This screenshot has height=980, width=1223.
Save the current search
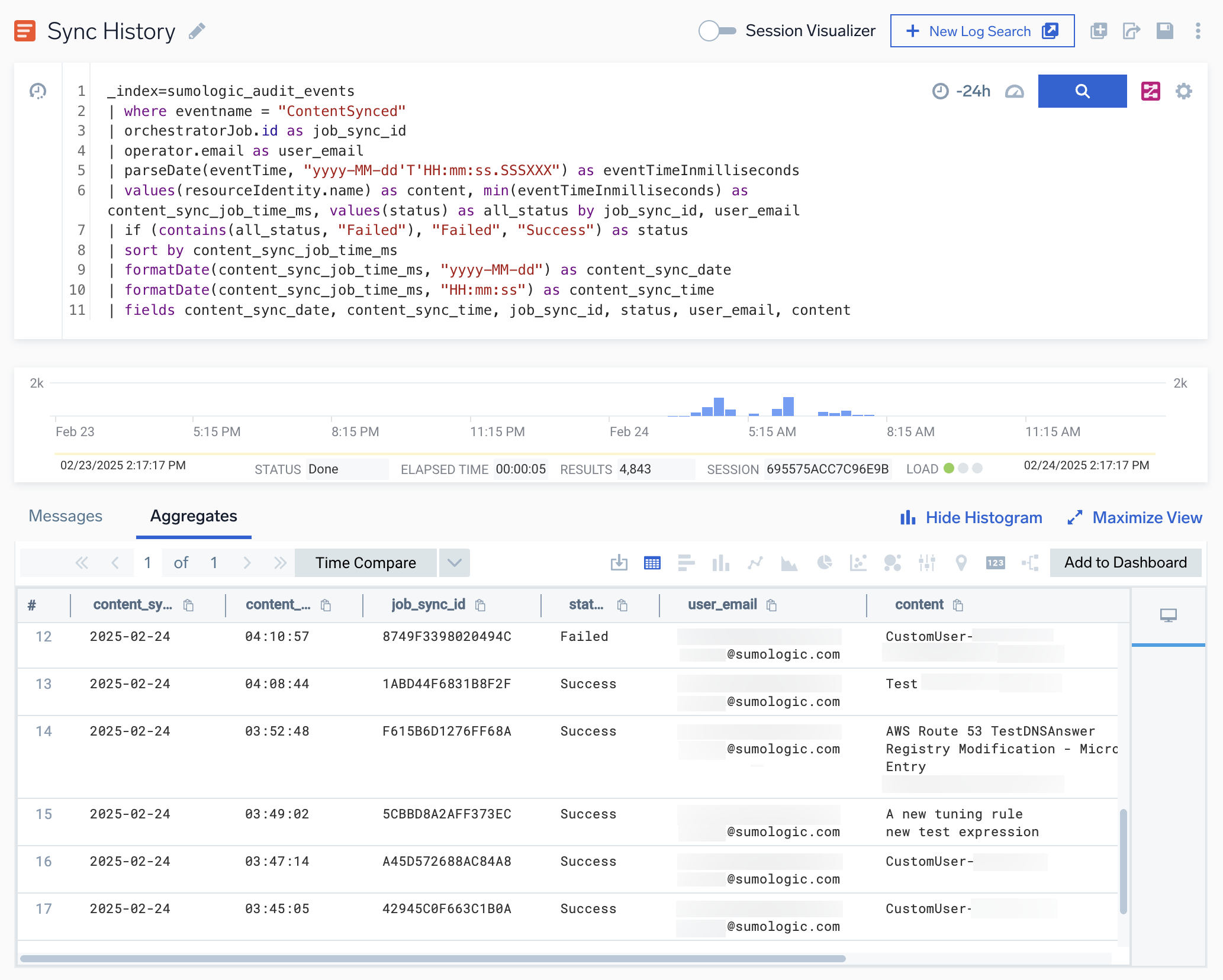(1164, 31)
